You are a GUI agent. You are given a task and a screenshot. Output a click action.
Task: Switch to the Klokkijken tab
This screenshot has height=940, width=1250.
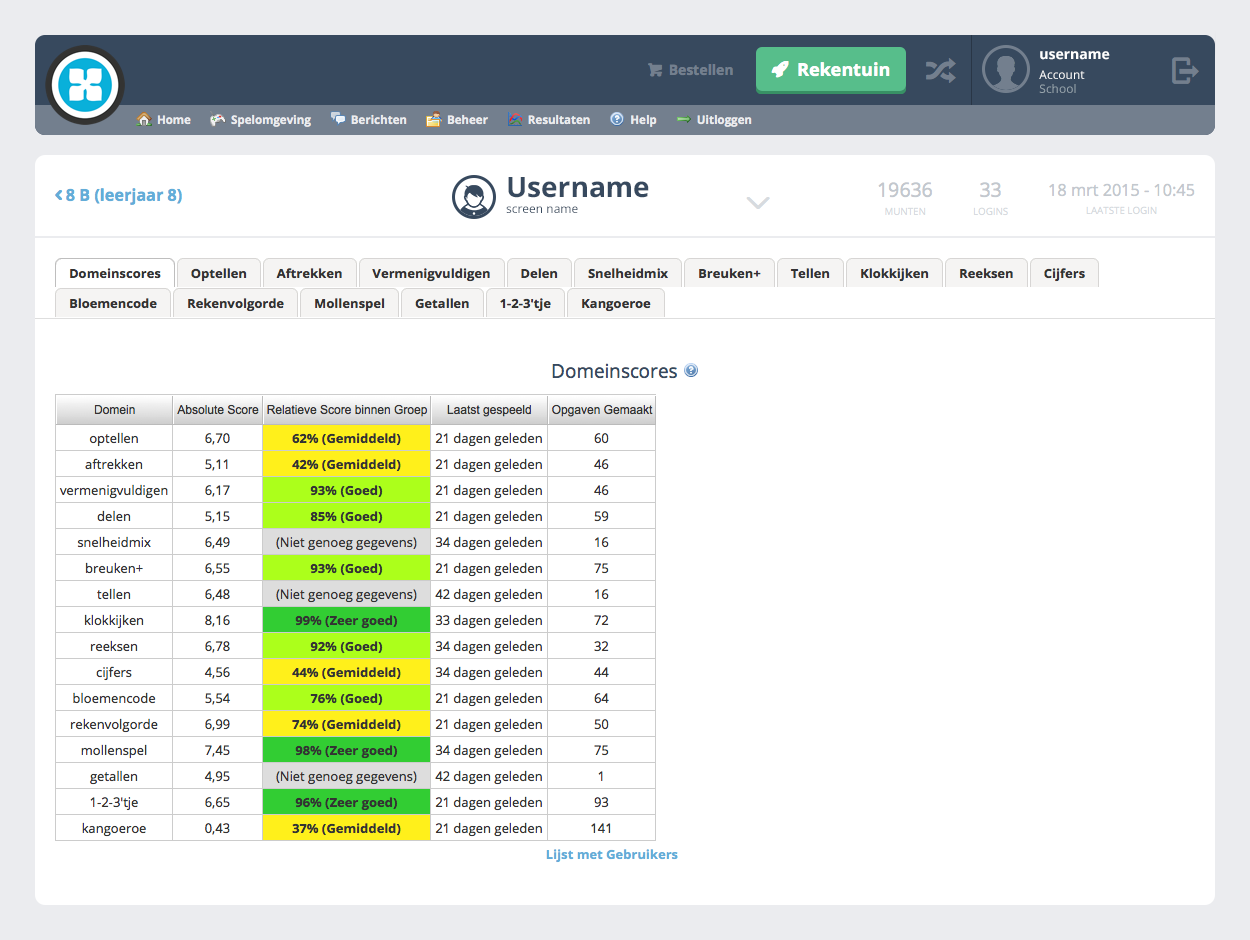[x=894, y=273]
